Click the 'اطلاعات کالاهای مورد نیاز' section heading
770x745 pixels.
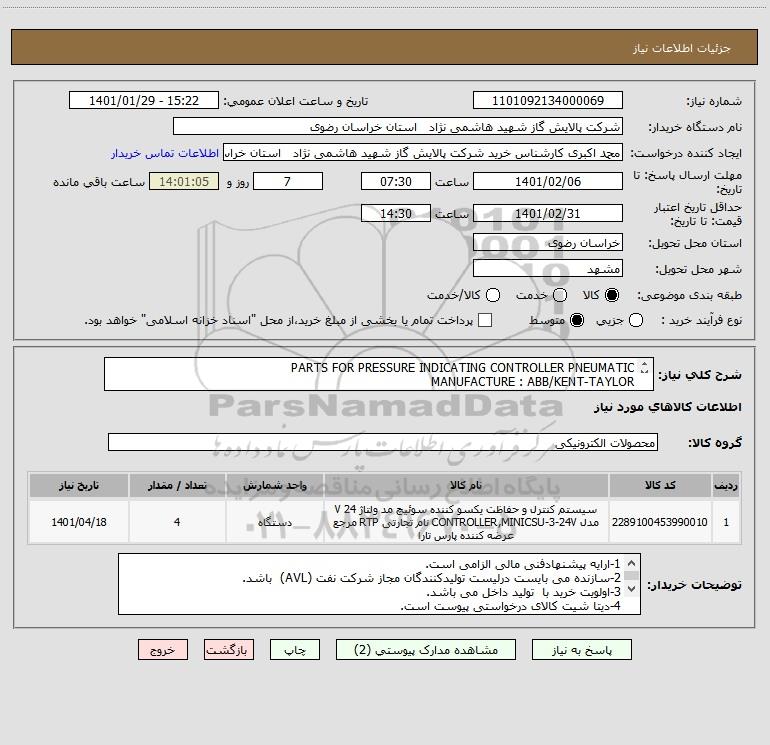(x=667, y=407)
